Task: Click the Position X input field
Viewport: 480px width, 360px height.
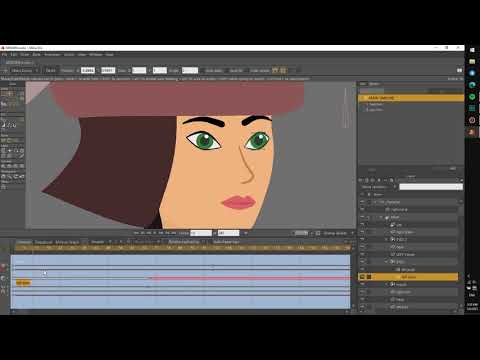Action: tap(88, 70)
